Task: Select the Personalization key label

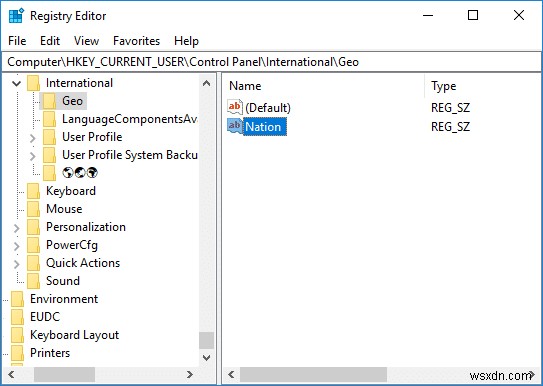Action: (x=86, y=227)
